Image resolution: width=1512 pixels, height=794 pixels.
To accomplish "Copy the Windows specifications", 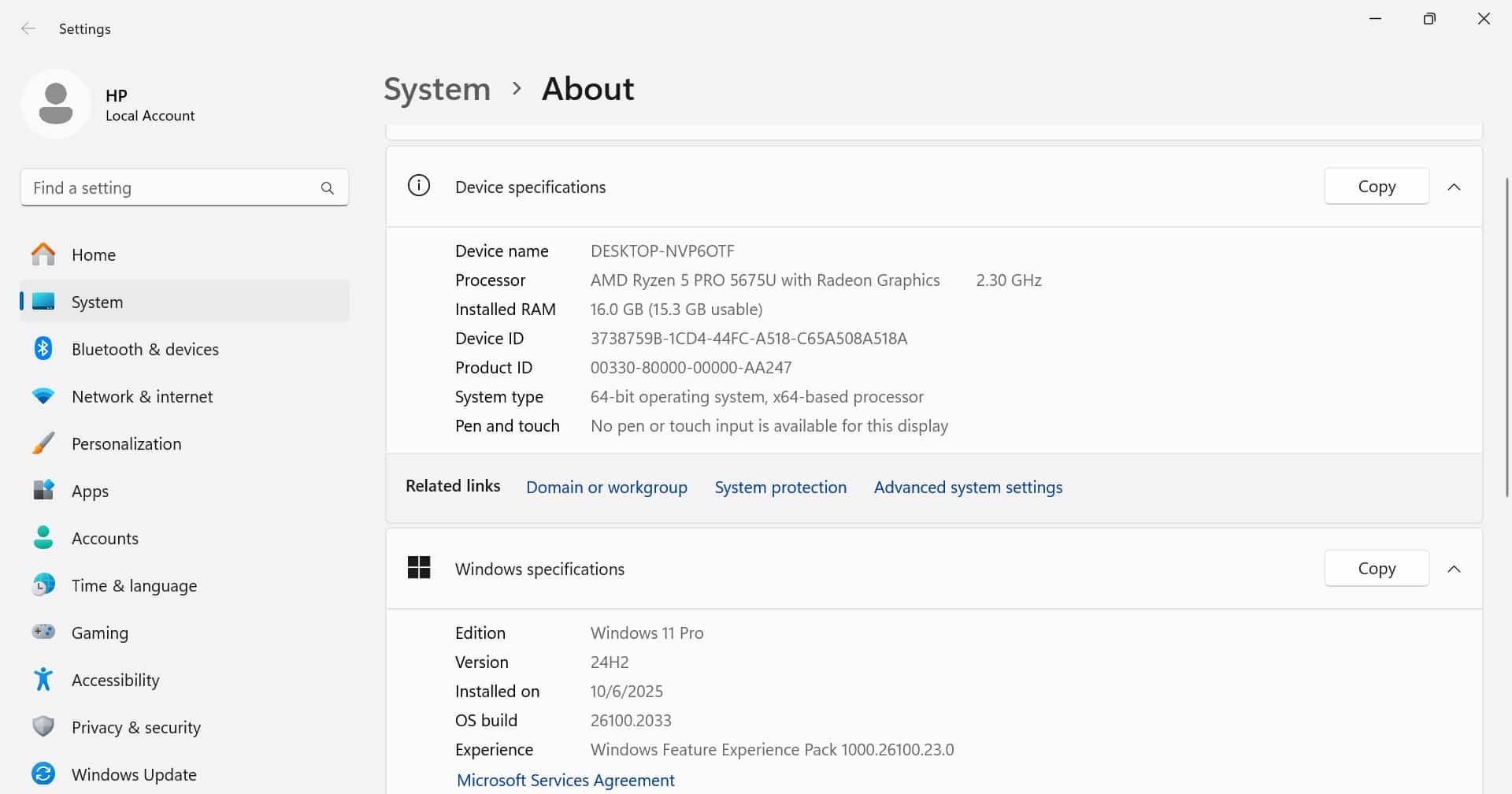I will click(x=1377, y=569).
